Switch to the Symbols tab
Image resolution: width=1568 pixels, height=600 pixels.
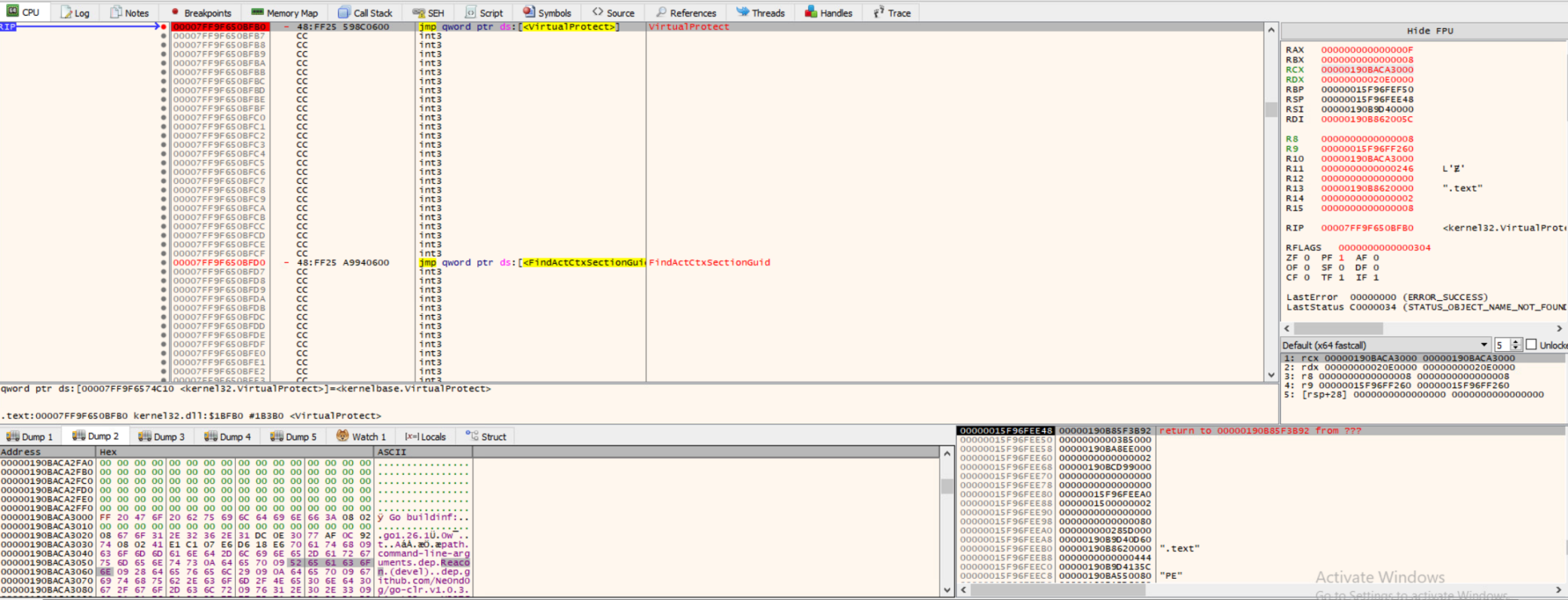(x=547, y=13)
